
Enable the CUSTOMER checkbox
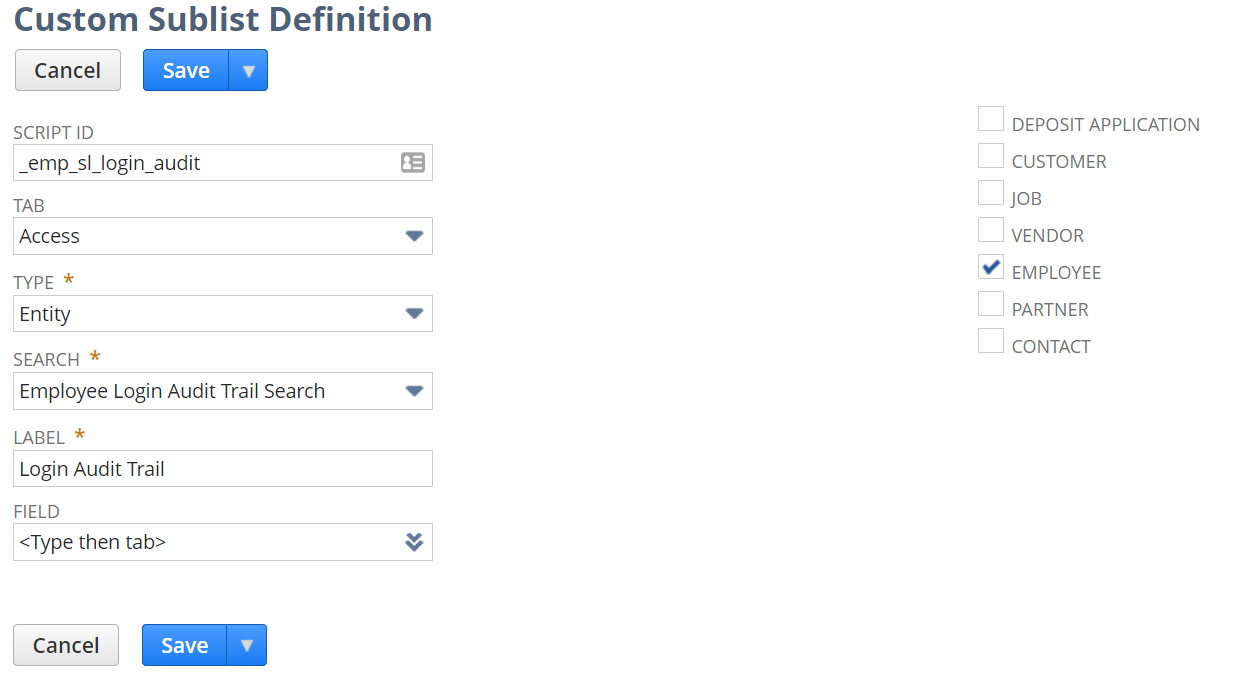point(990,155)
